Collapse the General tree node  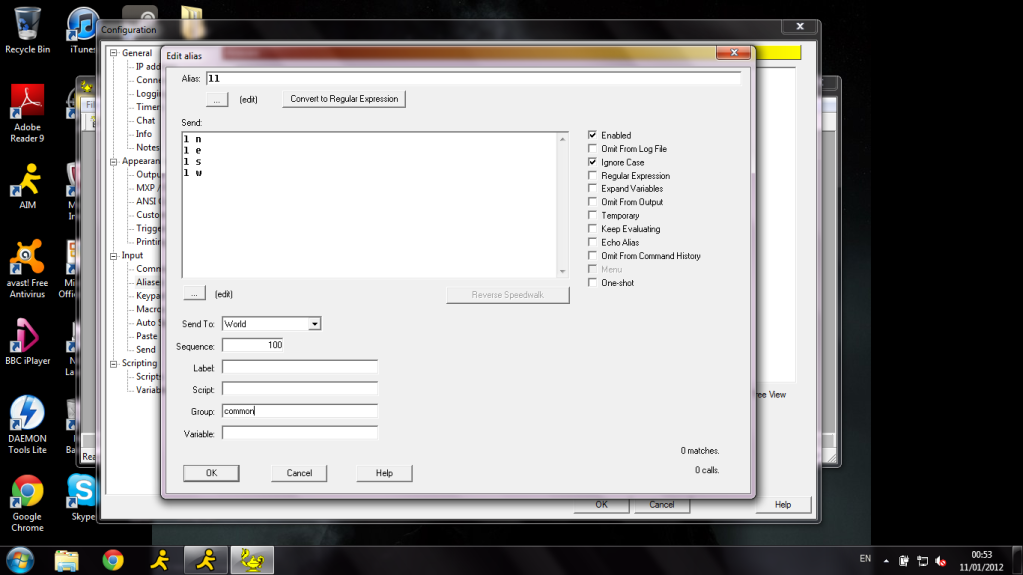click(114, 53)
